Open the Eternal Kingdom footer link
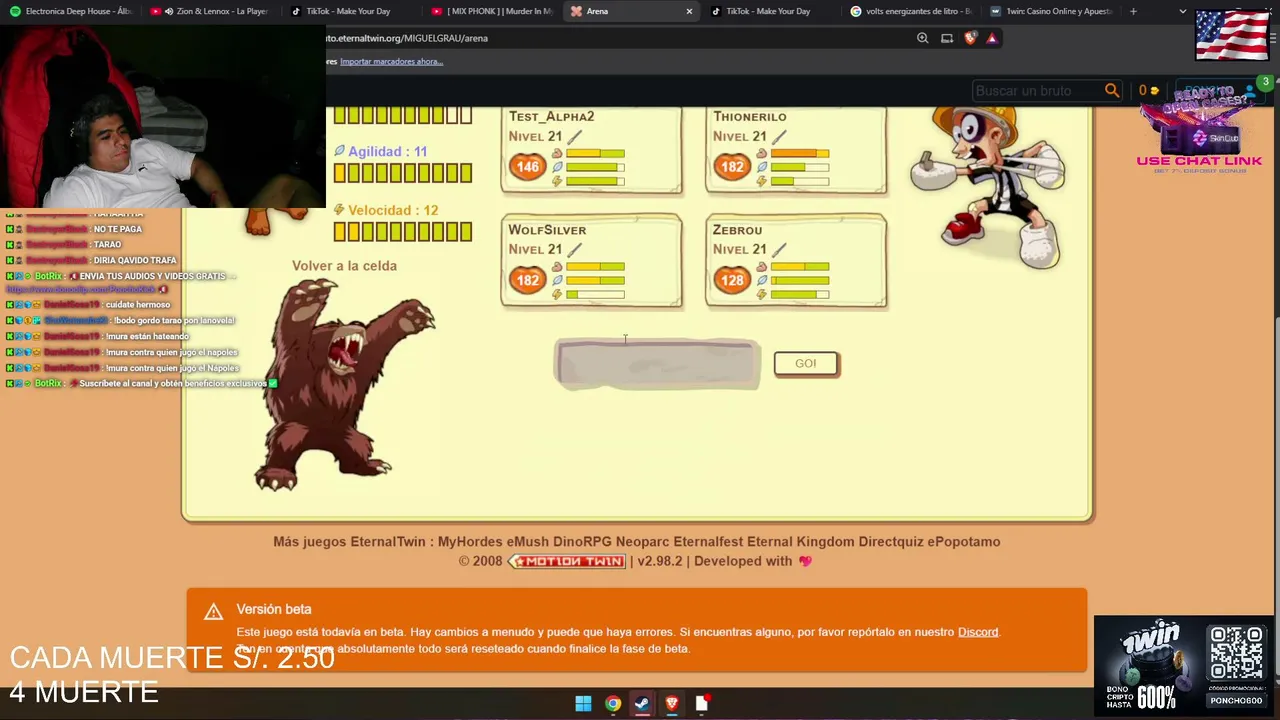 pos(801,542)
